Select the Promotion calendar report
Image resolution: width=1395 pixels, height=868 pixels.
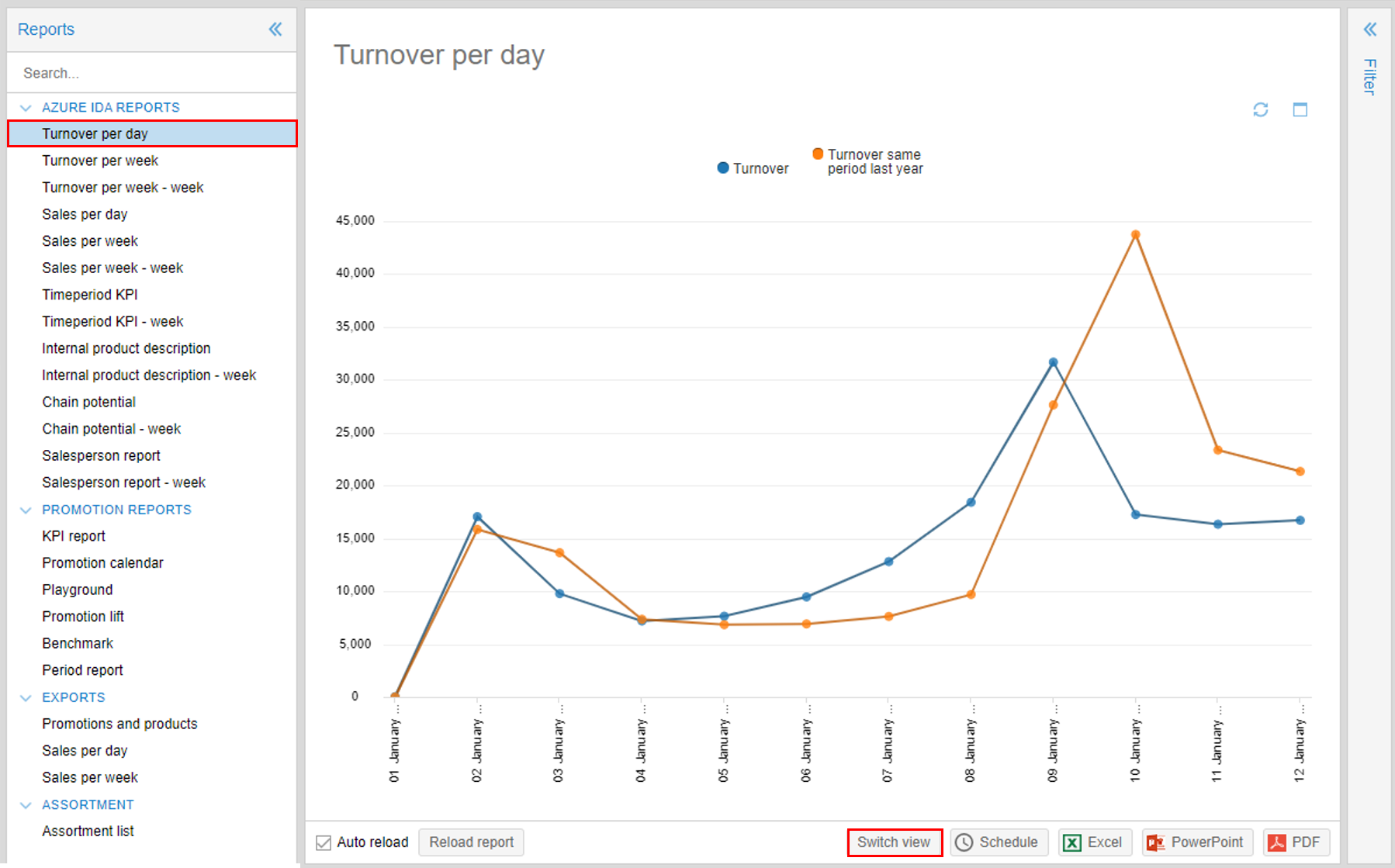coord(102,562)
